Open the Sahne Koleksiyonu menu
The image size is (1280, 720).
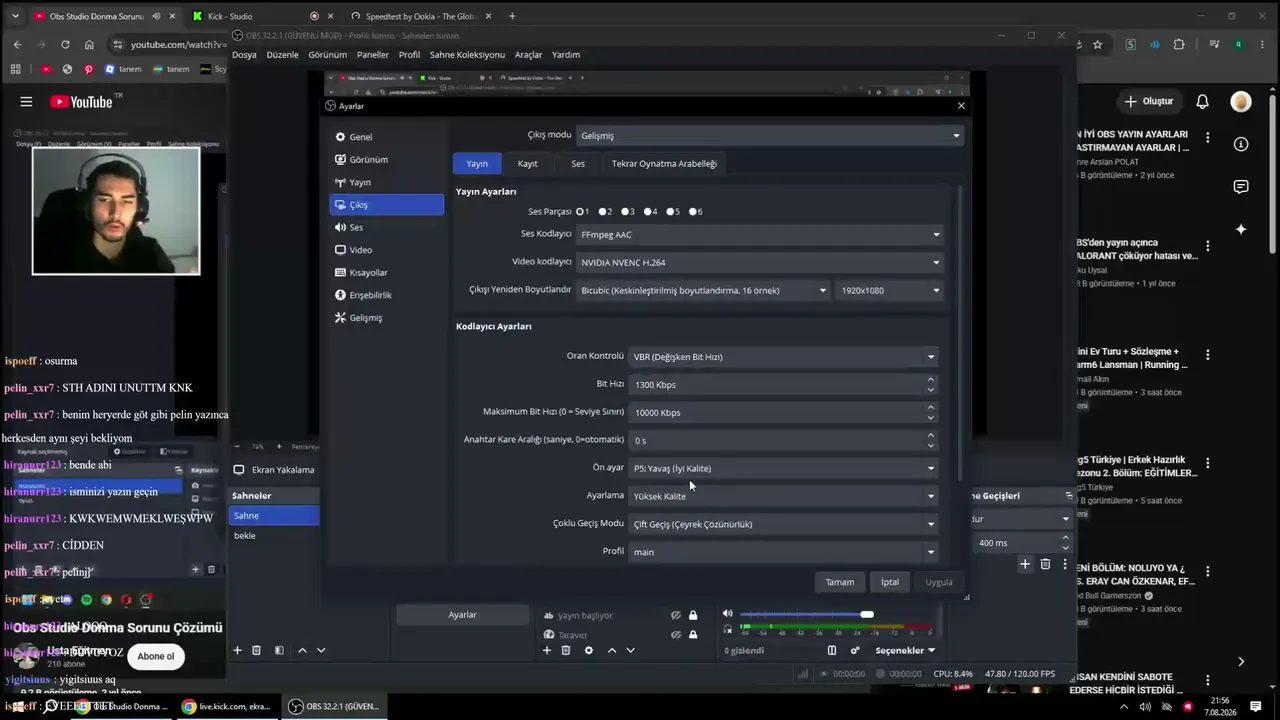[x=467, y=55]
